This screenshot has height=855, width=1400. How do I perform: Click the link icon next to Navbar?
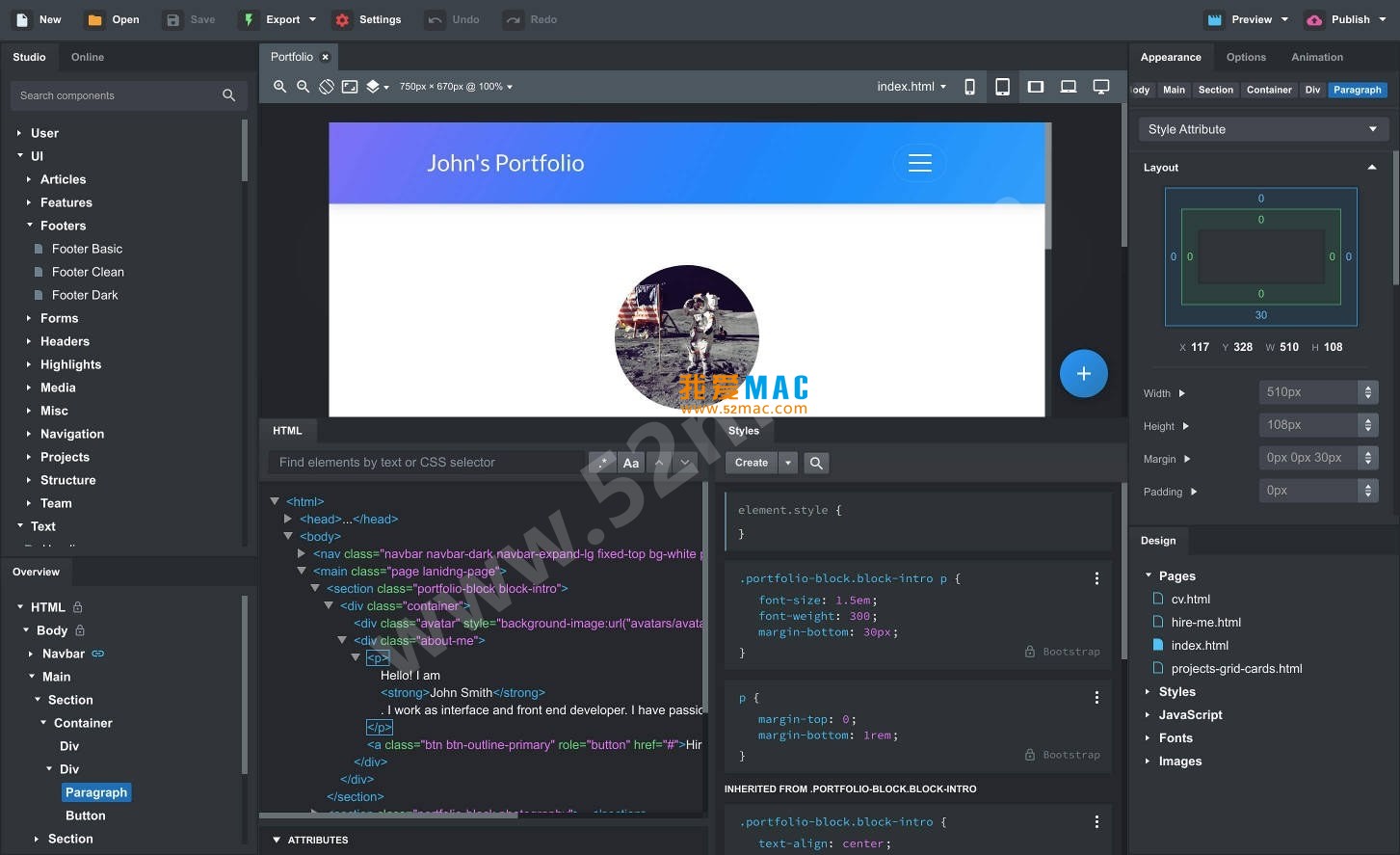click(x=97, y=654)
